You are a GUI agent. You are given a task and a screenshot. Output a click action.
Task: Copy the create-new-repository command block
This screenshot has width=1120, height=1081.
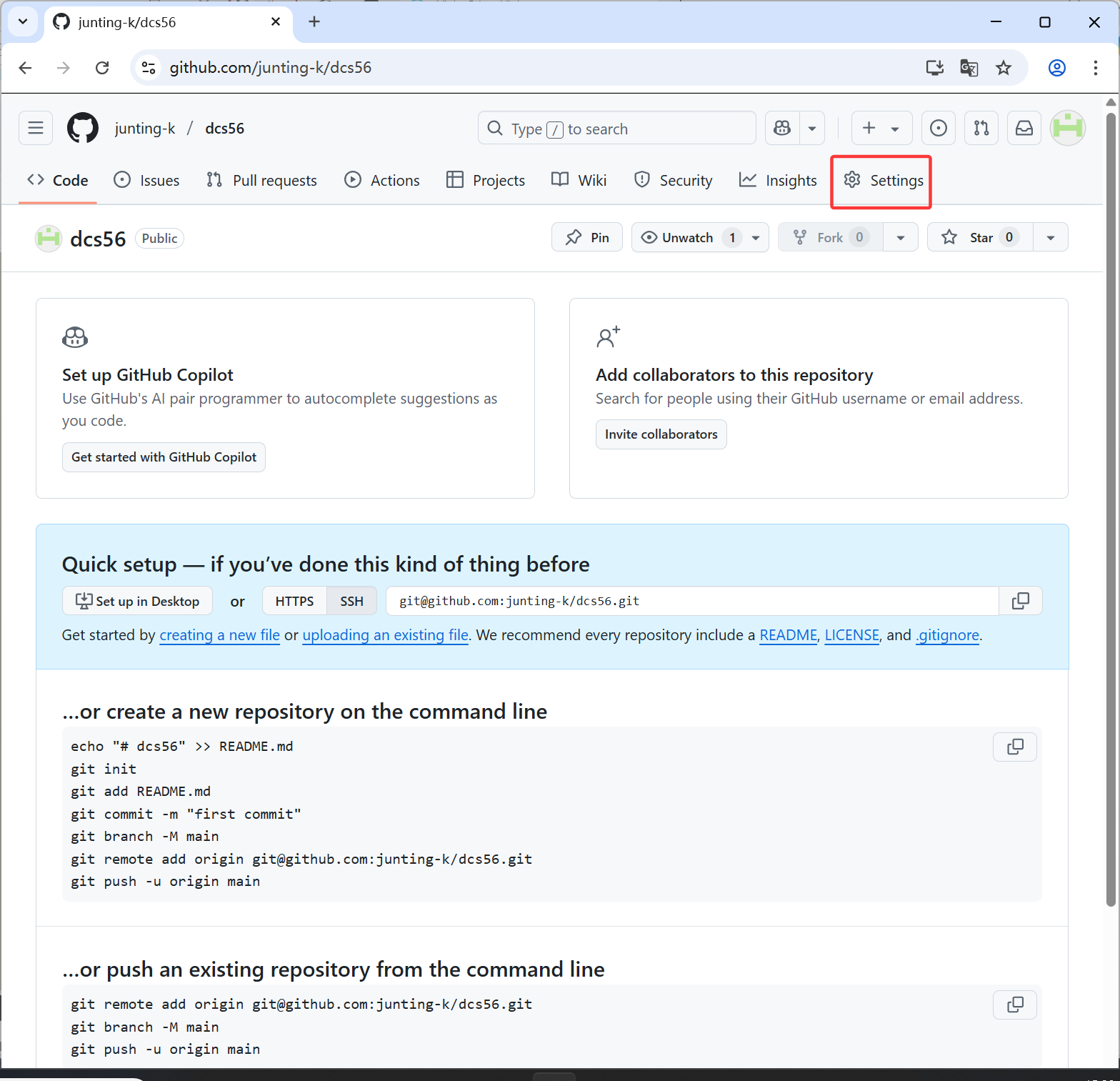point(1015,747)
